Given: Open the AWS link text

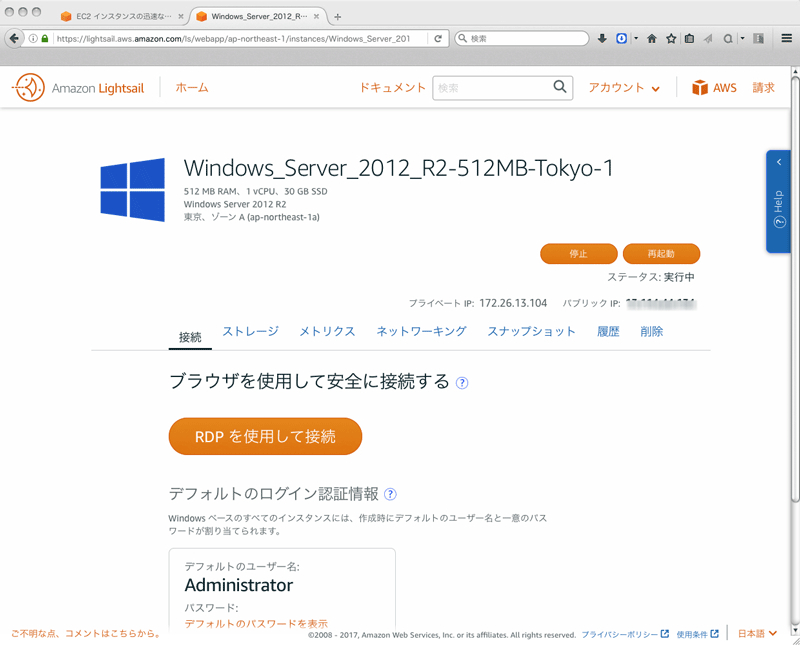Looking at the screenshot, I should point(724,88).
